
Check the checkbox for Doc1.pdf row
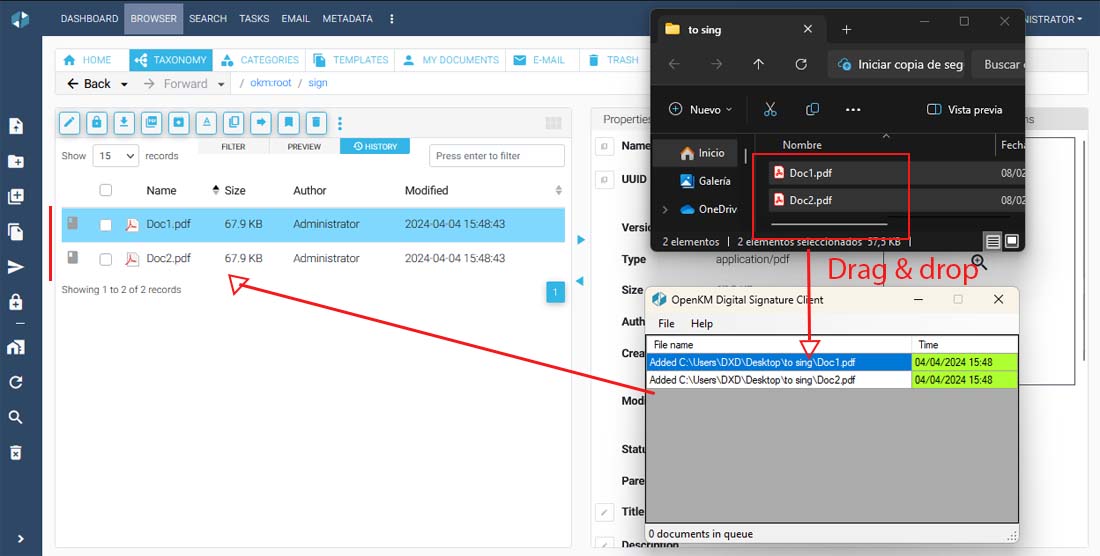pos(105,225)
